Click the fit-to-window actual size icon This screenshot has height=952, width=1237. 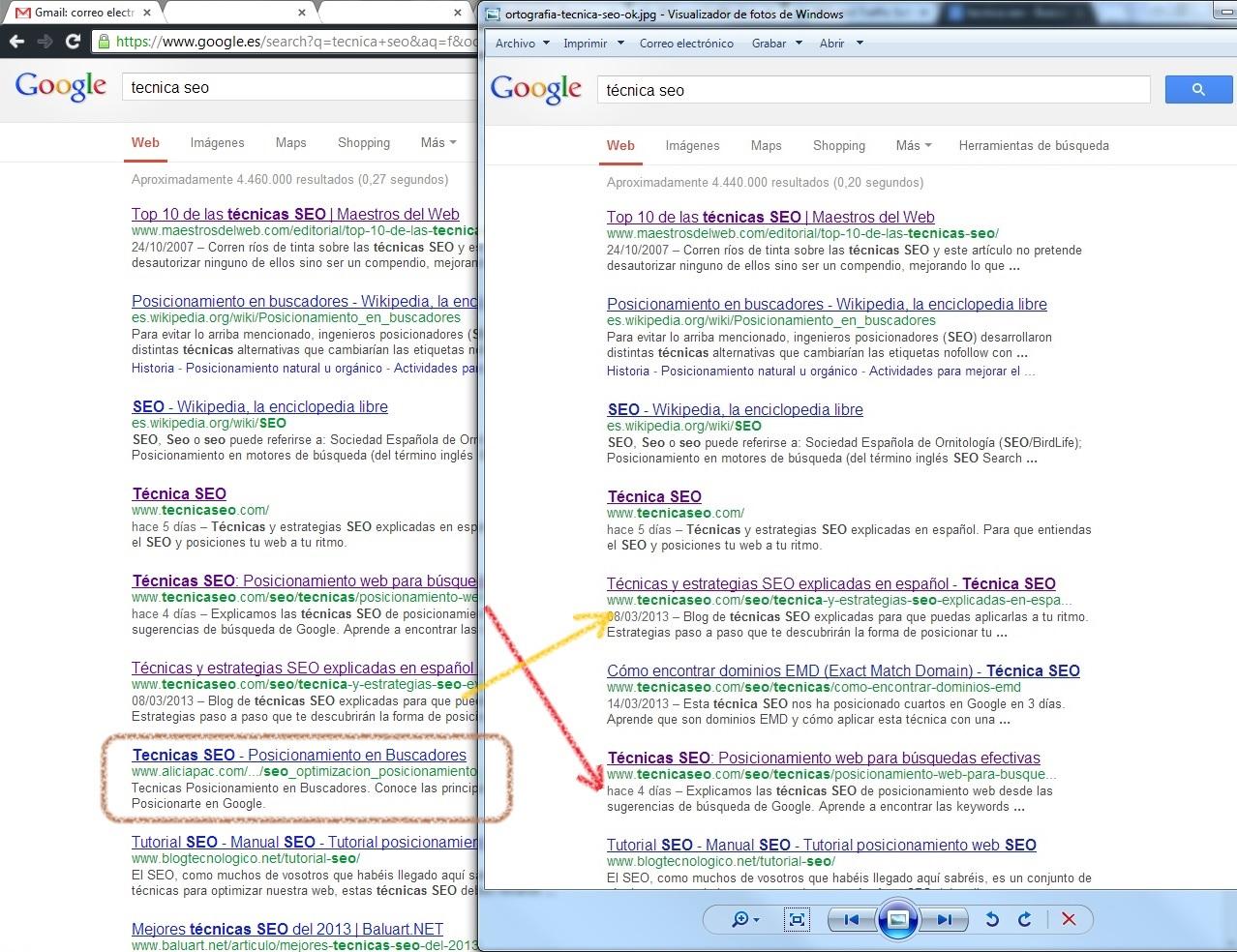click(x=797, y=919)
